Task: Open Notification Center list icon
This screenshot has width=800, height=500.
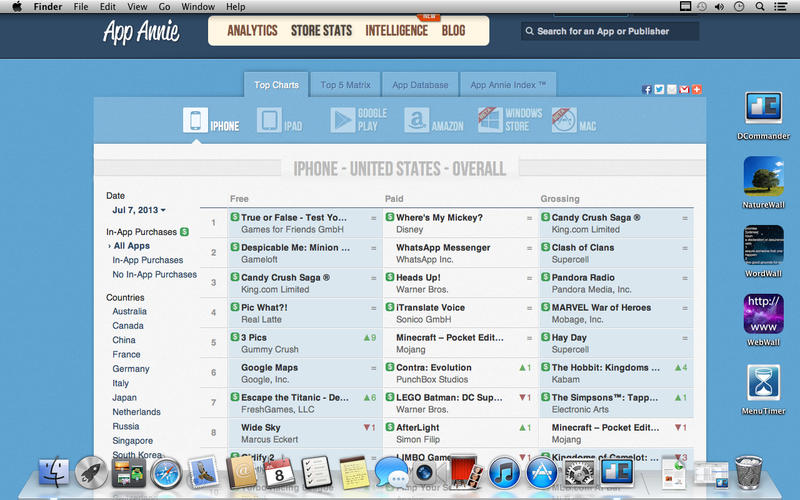Action: (x=780, y=7)
